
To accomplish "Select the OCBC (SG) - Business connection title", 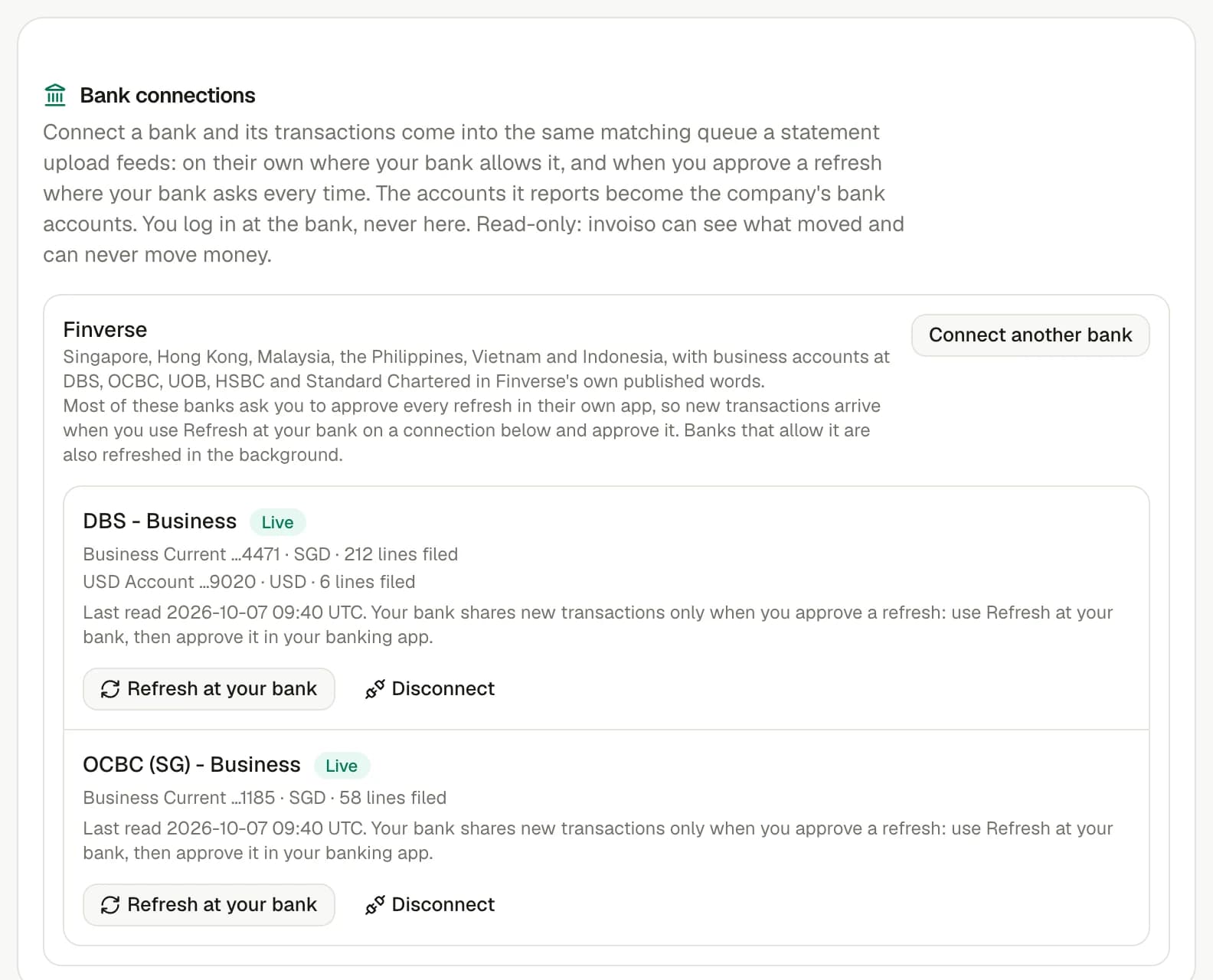I will [x=191, y=765].
